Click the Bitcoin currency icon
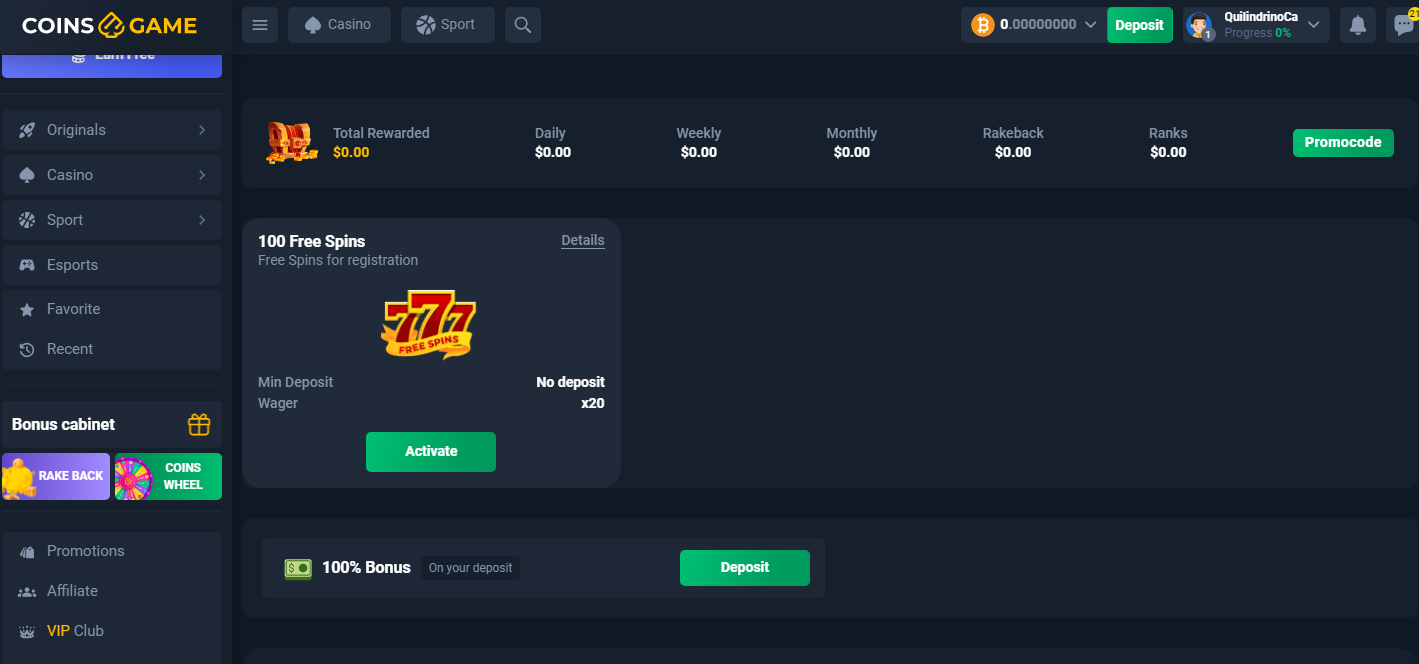This screenshot has height=664, width=1419. (982, 25)
